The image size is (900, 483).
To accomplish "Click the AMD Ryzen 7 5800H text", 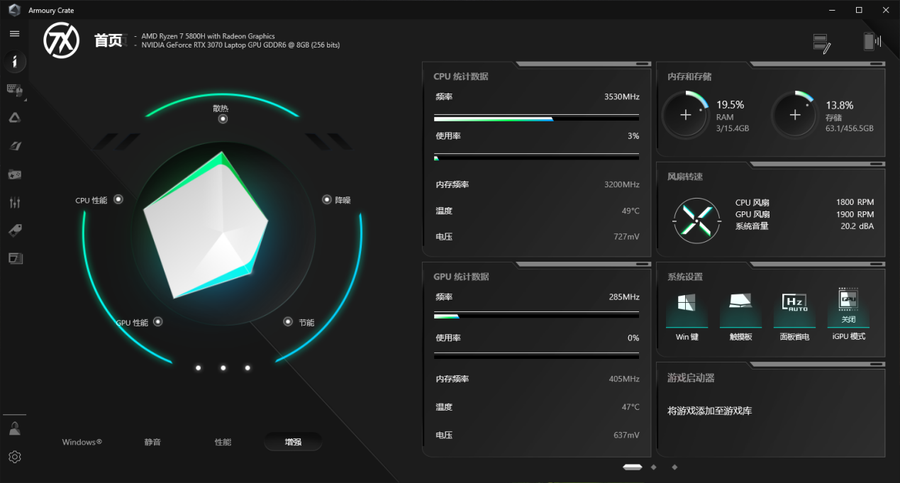I will click(208, 36).
